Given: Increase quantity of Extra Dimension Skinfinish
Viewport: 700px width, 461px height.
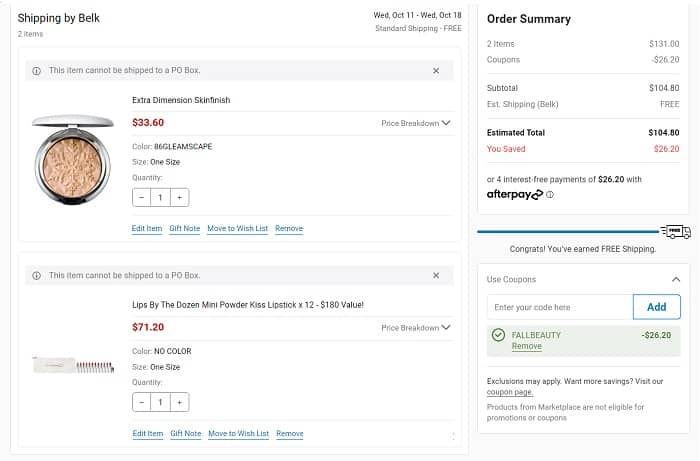Looking at the screenshot, I should (179, 198).
